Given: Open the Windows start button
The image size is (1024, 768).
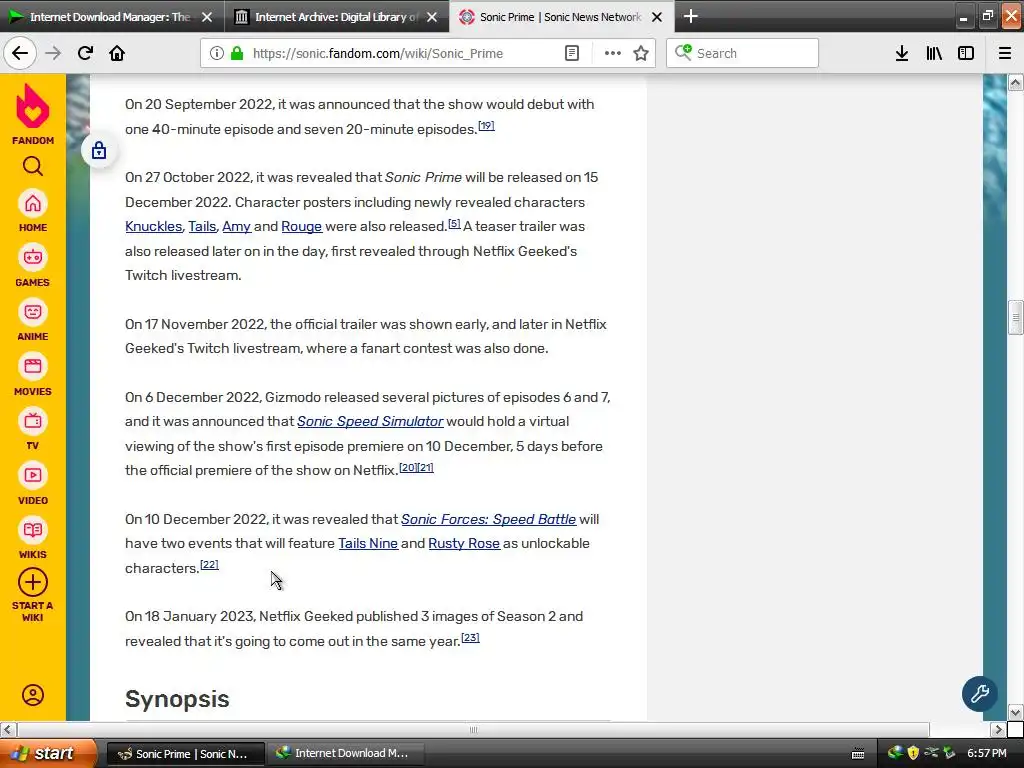Looking at the screenshot, I should (47, 753).
